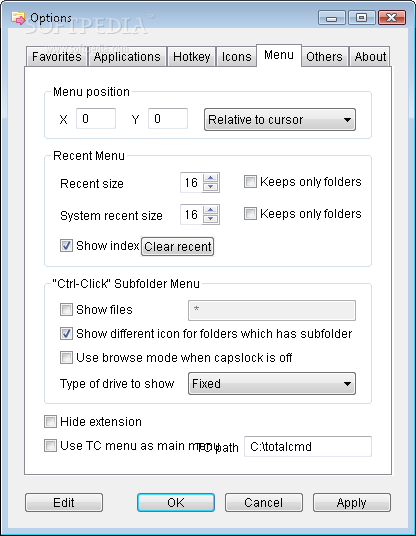Decrease System recent size down arrow
This screenshot has height=536, width=416.
click(211, 219)
